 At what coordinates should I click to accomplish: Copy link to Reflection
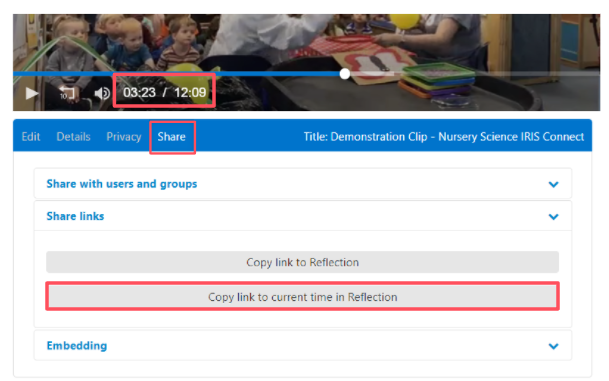(303, 262)
